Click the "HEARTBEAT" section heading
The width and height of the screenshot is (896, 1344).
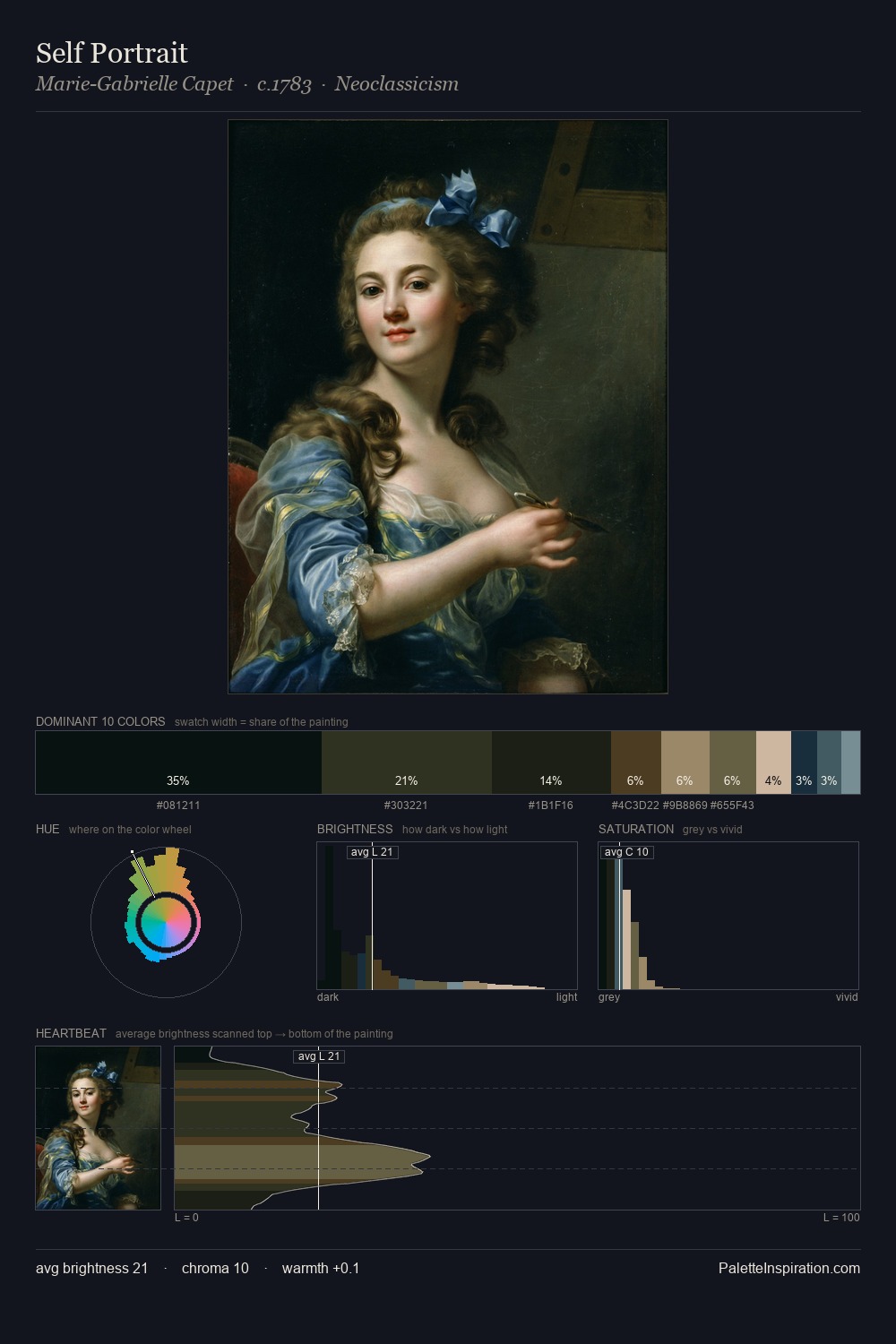pyautogui.click(x=71, y=1033)
